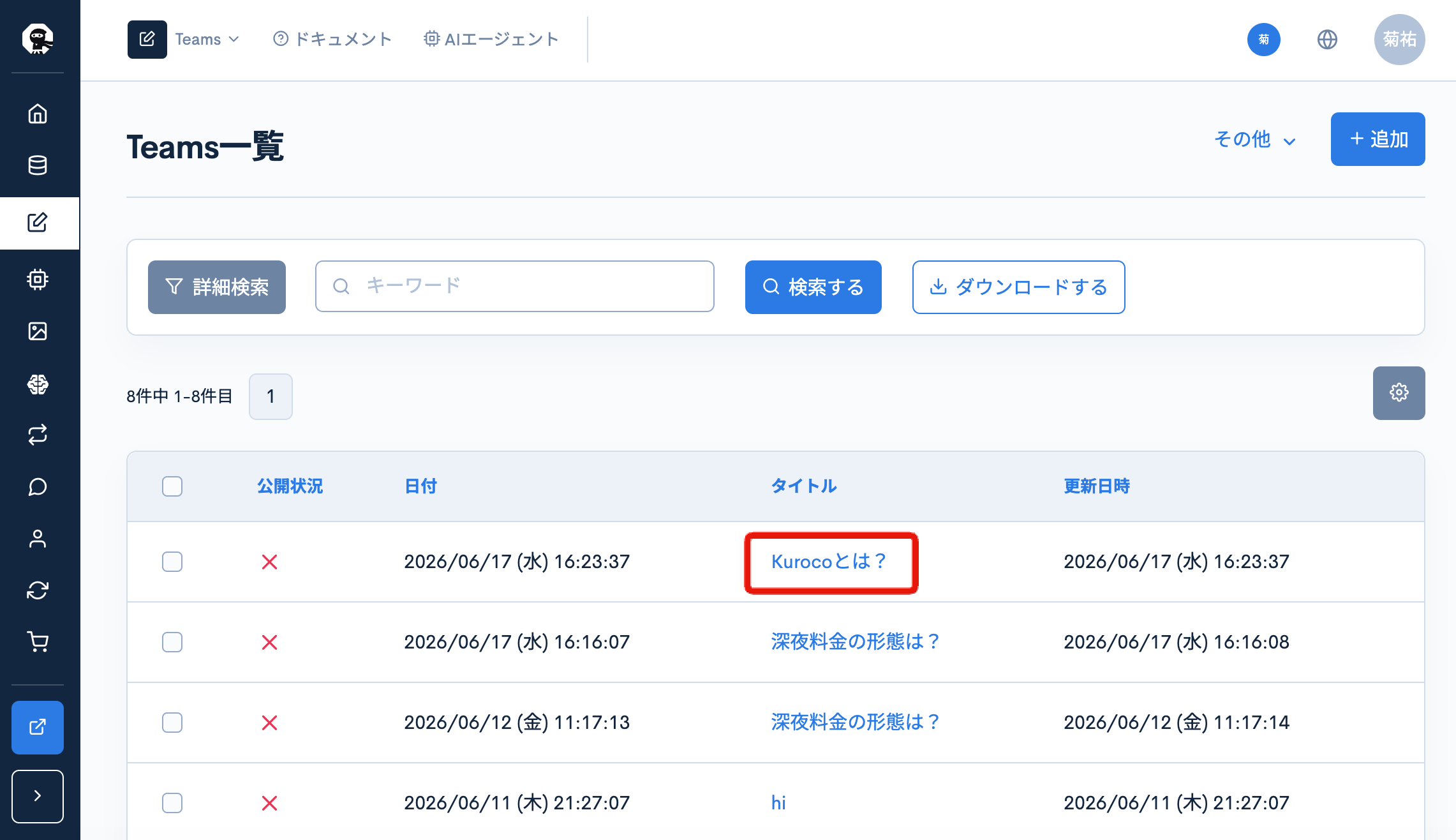Open the 菊祐 user avatar menu

1399,40
